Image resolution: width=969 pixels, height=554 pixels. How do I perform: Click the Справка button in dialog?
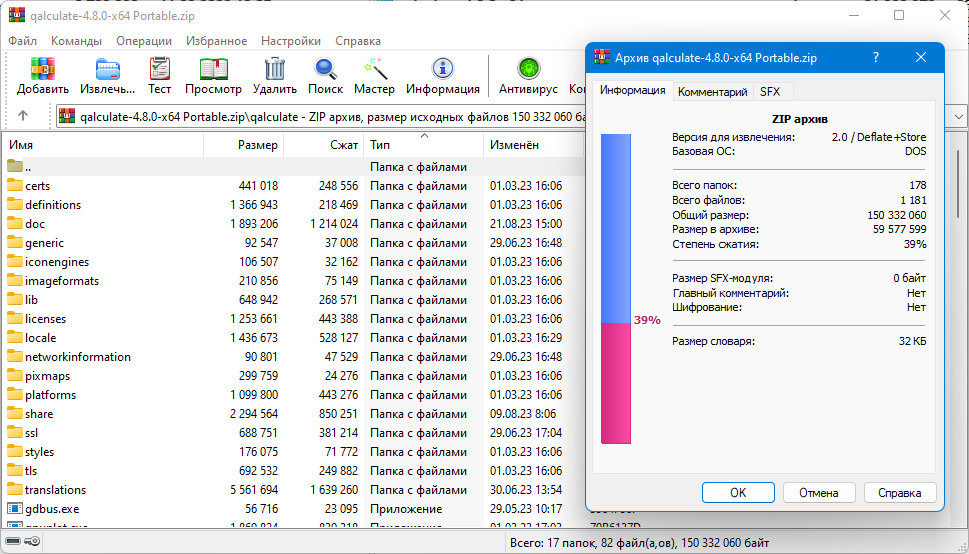tap(899, 492)
